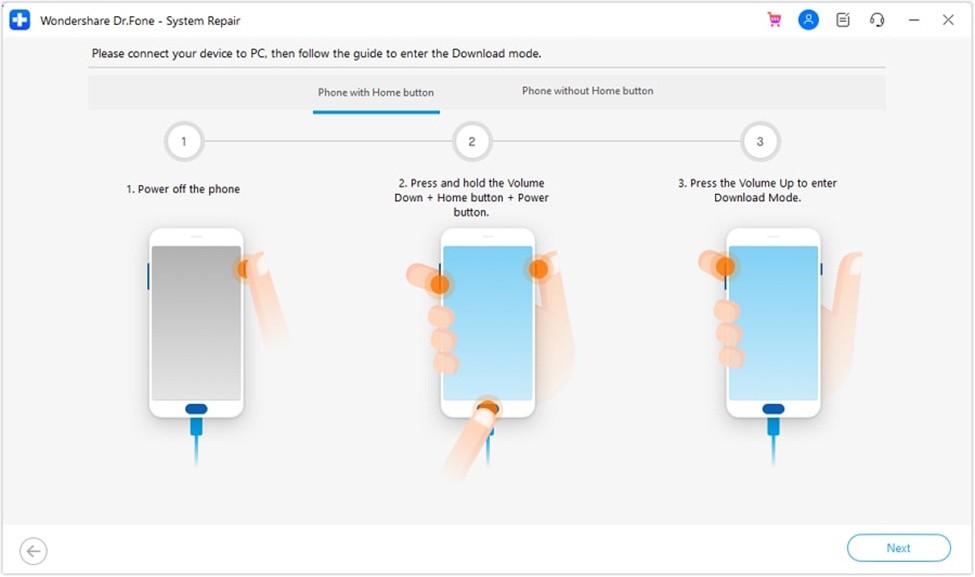
Task: Open the user account profile icon
Action: [808, 20]
